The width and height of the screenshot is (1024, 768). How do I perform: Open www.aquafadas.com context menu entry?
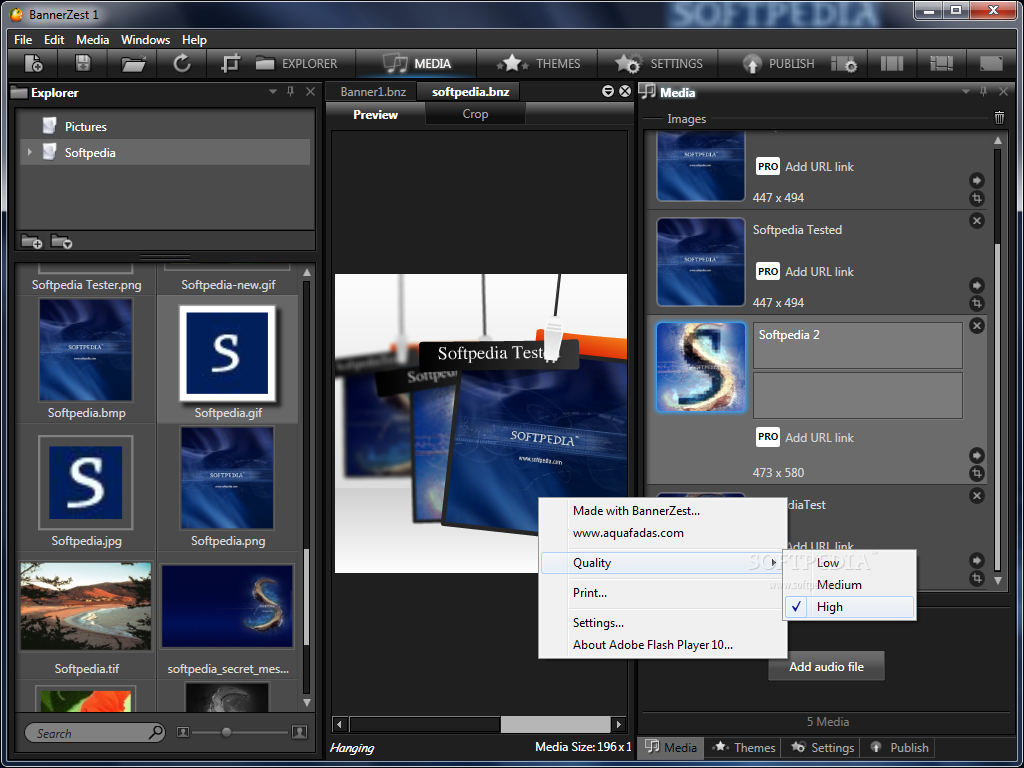click(x=662, y=533)
